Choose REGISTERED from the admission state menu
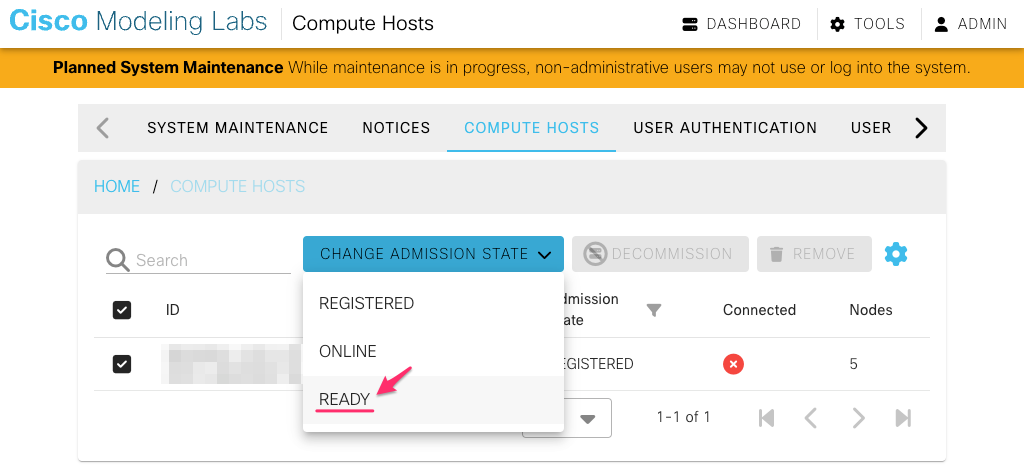1024x471 pixels. click(x=433, y=303)
